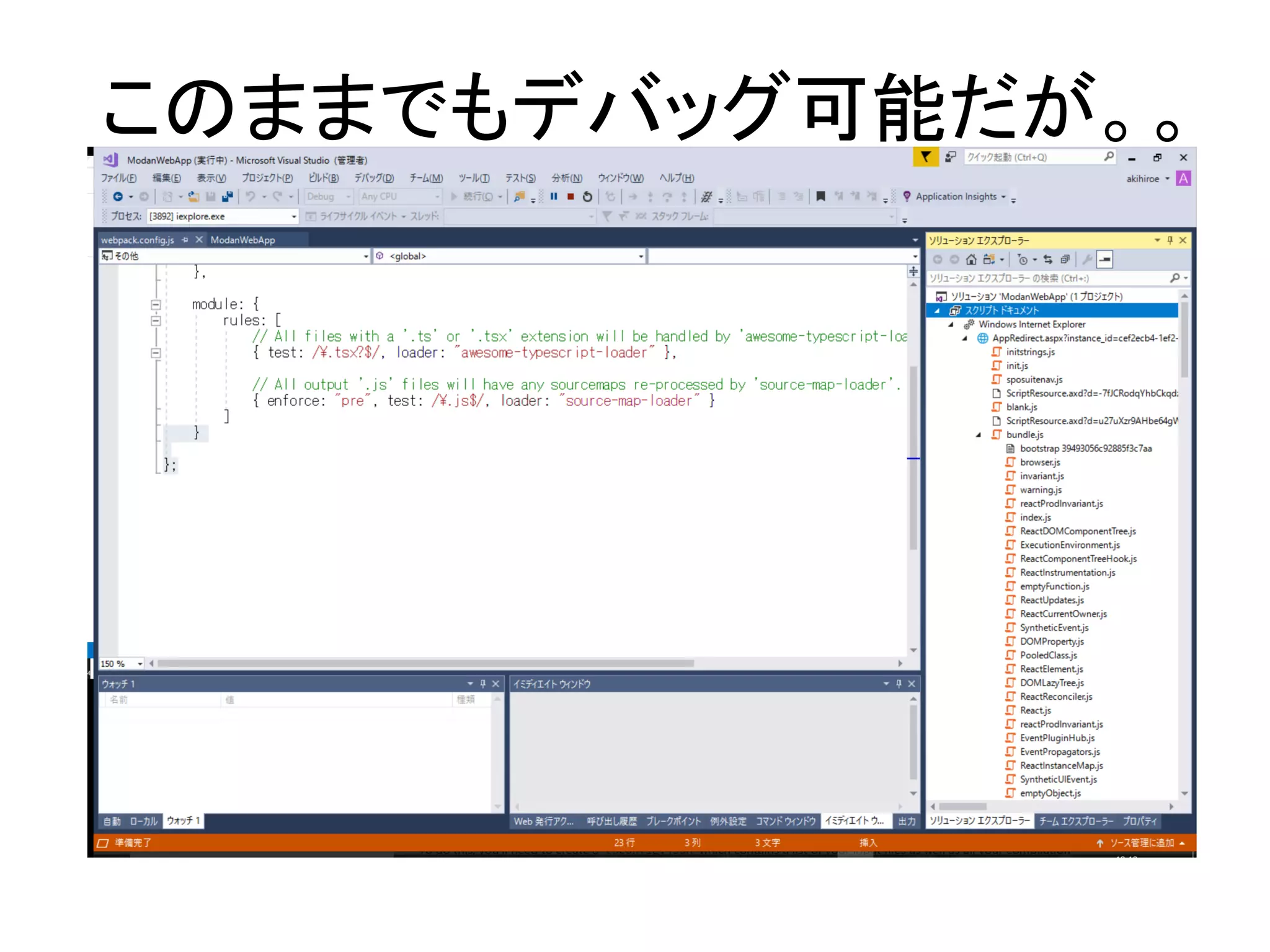Screen dimensions: 1270x952
Task: Pin the Solution Explorer panel
Action: [1170, 240]
